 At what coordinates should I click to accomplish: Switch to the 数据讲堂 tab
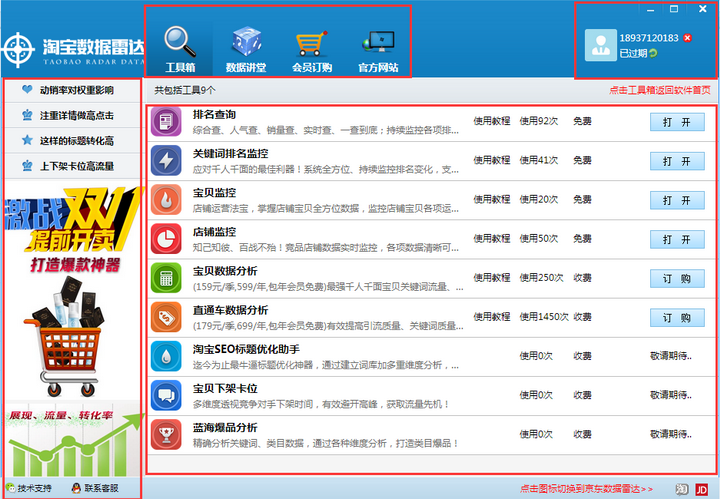tap(246, 48)
